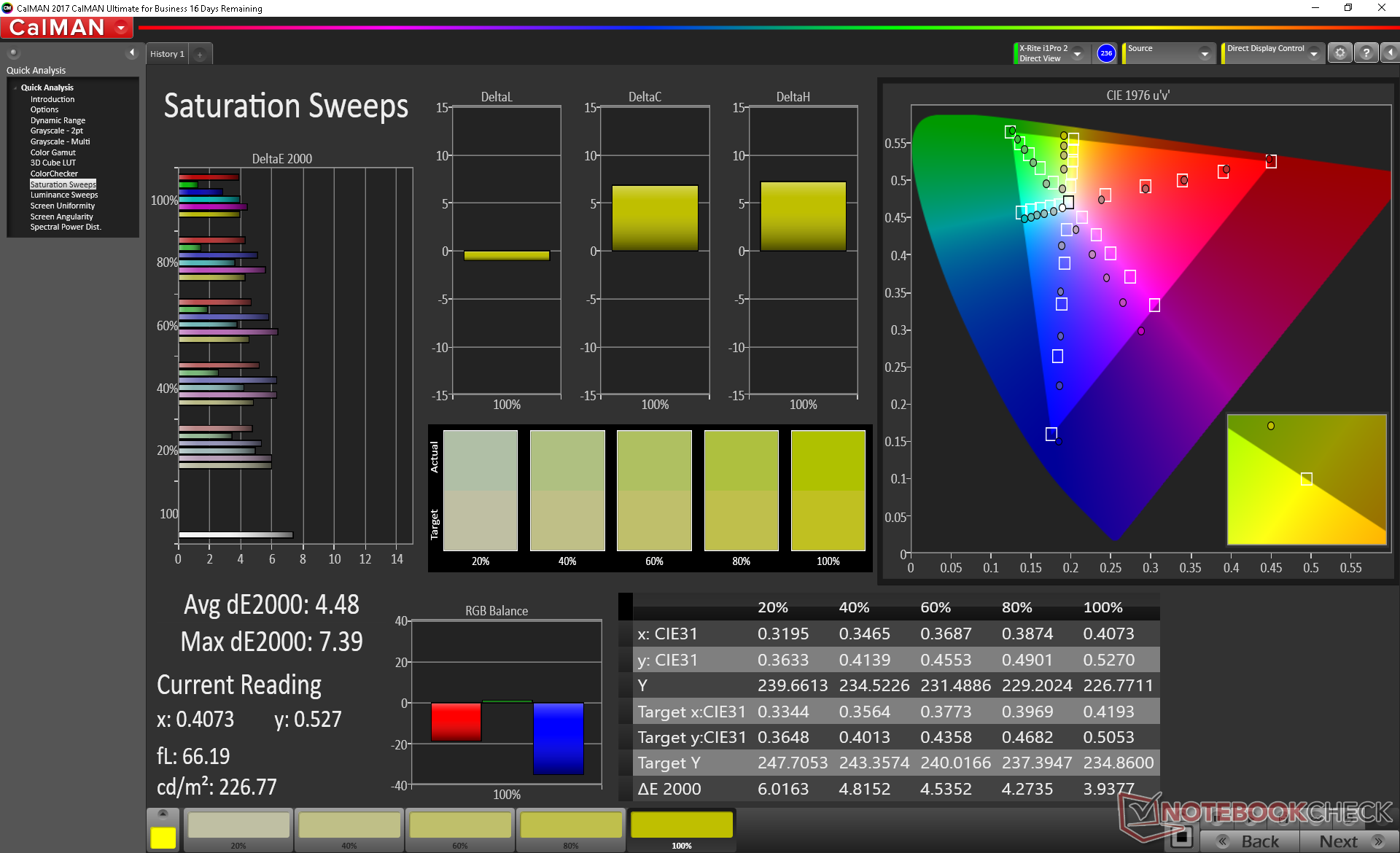The height and width of the screenshot is (853, 1400).
Task: Add a new history tab with plus icon
Action: (x=200, y=55)
